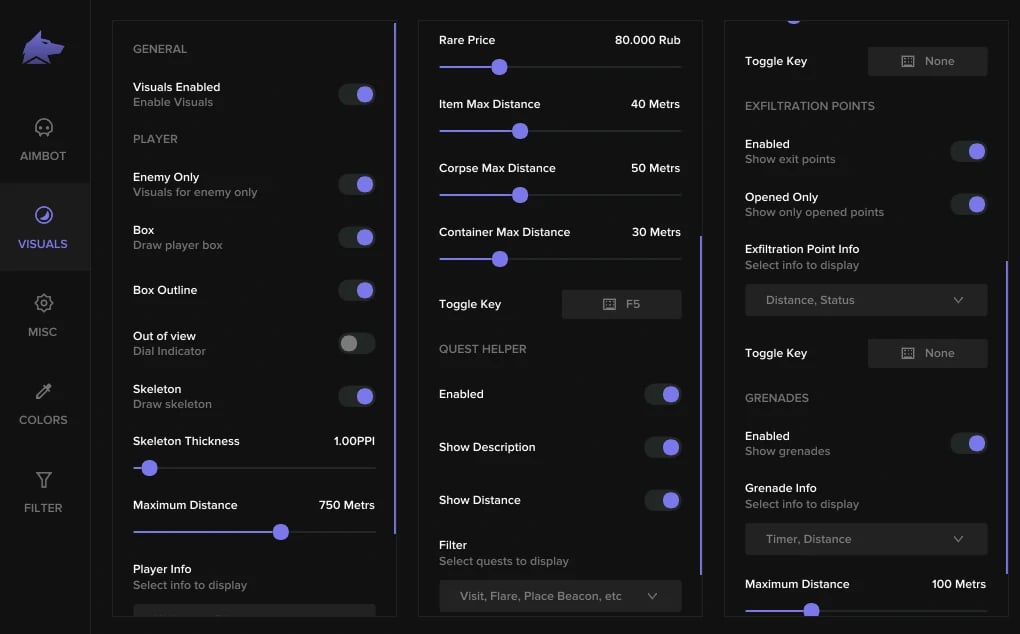Screen dimensions: 1020x634
Task: Turn off Quest Helper Show Description
Action: tap(663, 447)
